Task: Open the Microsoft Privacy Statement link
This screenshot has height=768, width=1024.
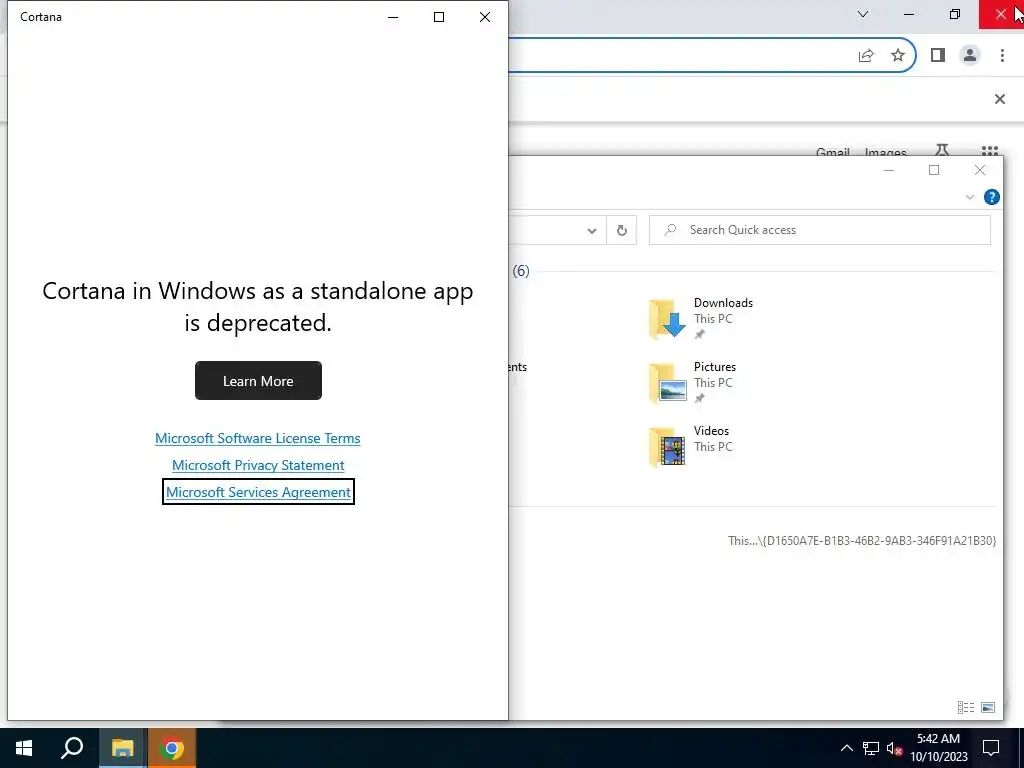Action: (x=258, y=465)
